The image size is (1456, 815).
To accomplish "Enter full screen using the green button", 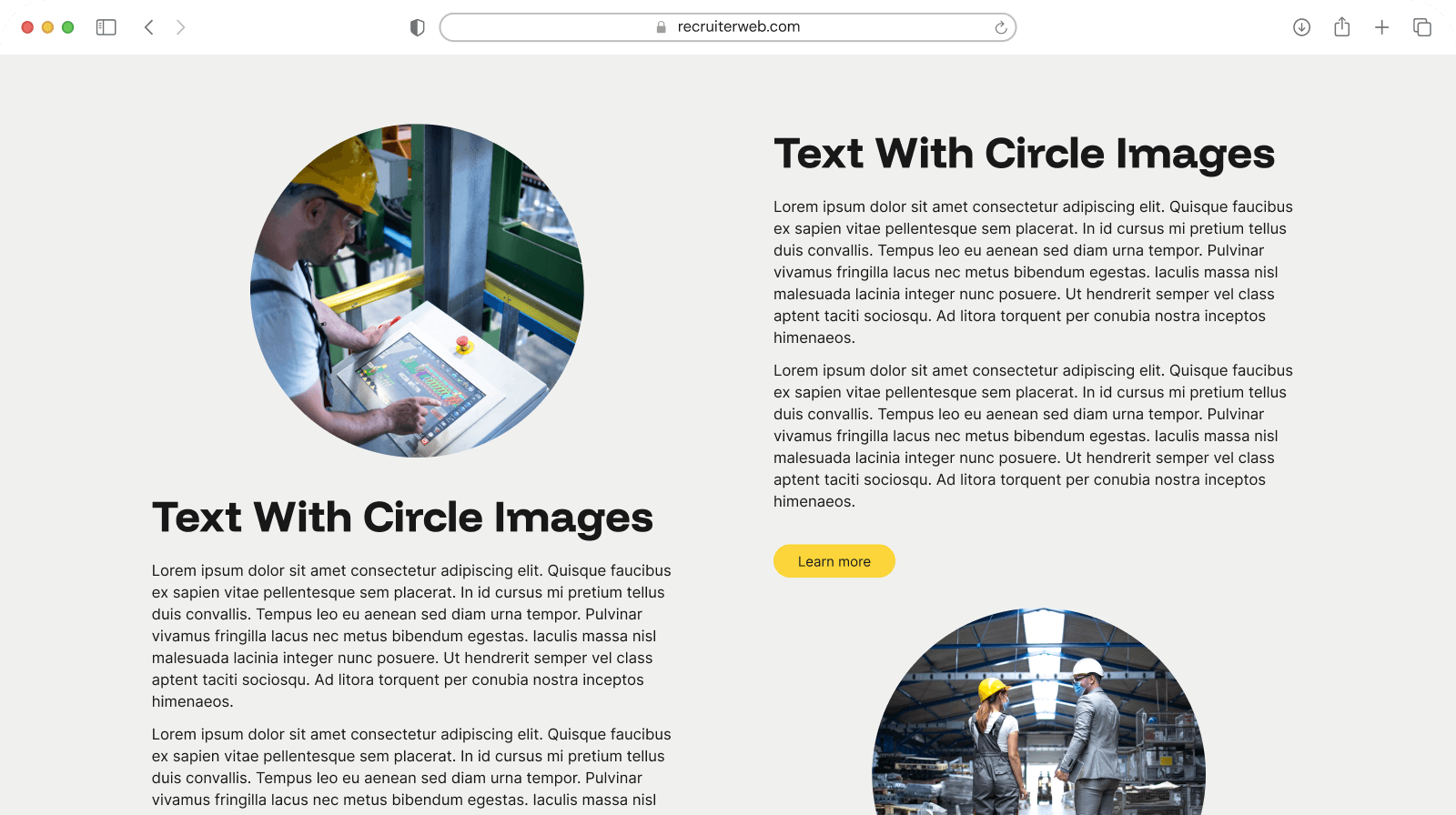I will coord(67,27).
